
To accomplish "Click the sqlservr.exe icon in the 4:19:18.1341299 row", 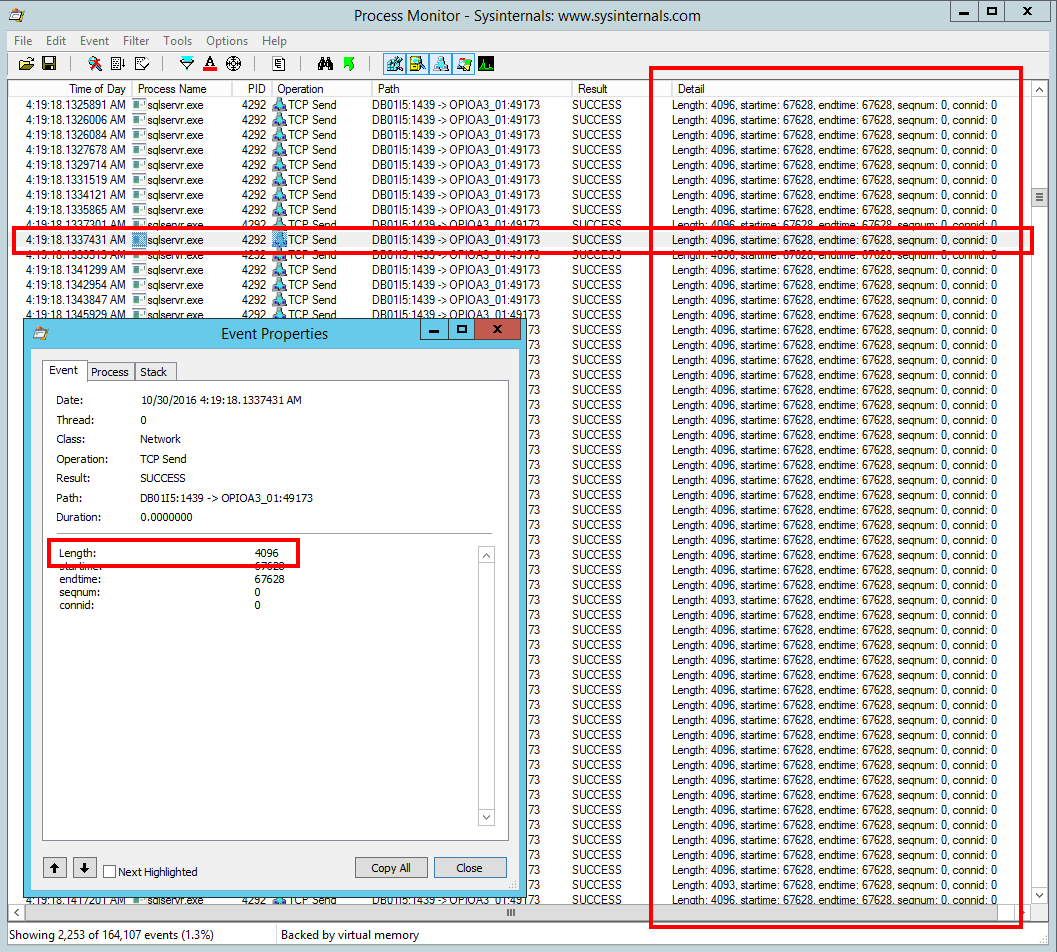I will [x=140, y=270].
